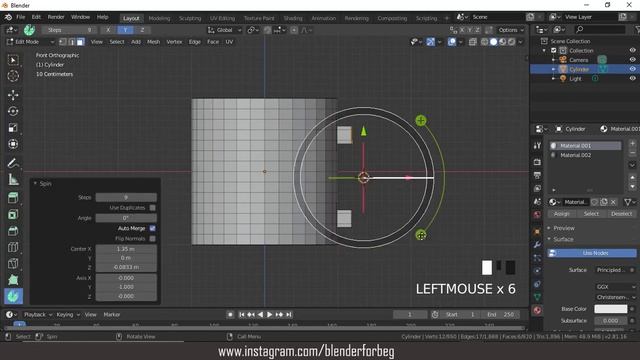Toggle X-ray view
Viewport: 640px width, 360px height.
[x=473, y=42]
